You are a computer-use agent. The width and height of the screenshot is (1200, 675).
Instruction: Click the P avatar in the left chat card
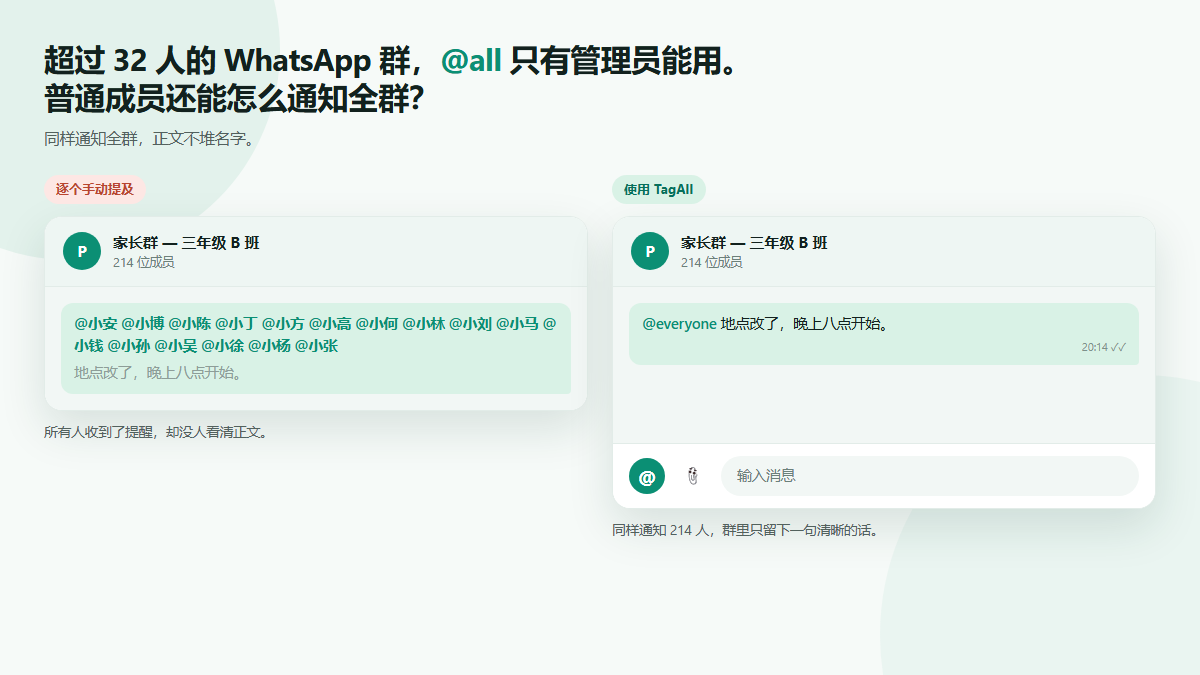click(82, 251)
